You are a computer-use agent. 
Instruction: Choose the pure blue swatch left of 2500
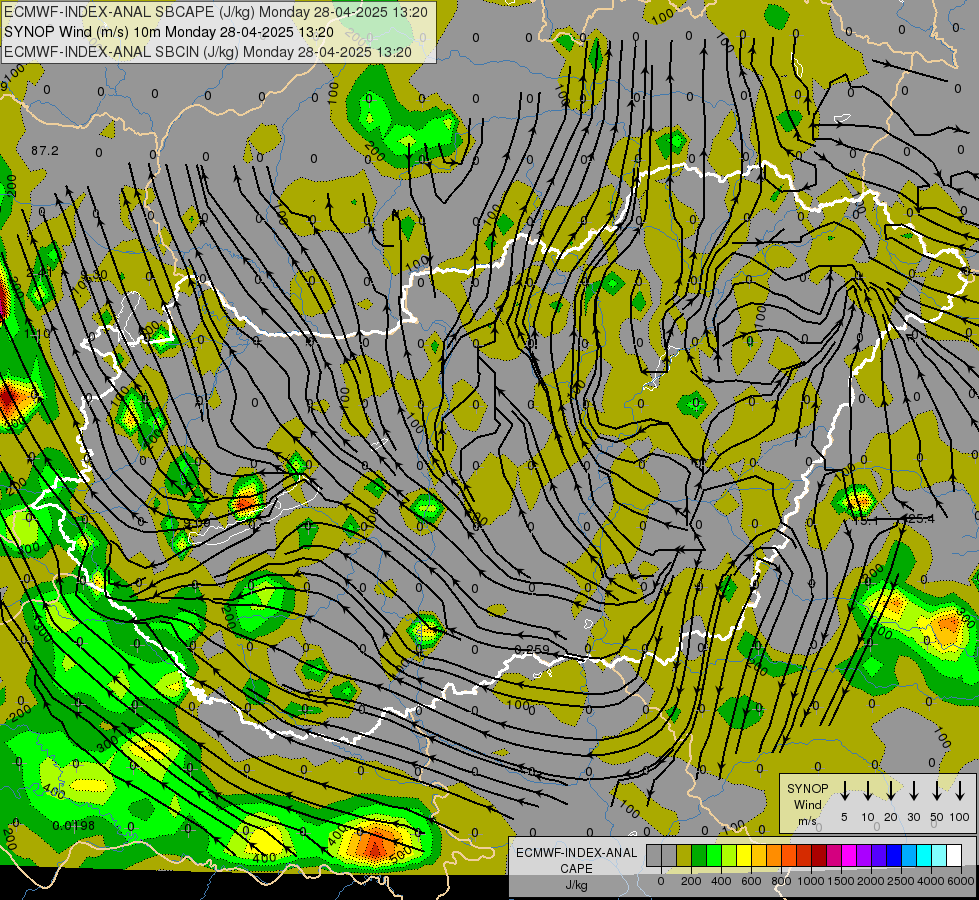pos(895,855)
